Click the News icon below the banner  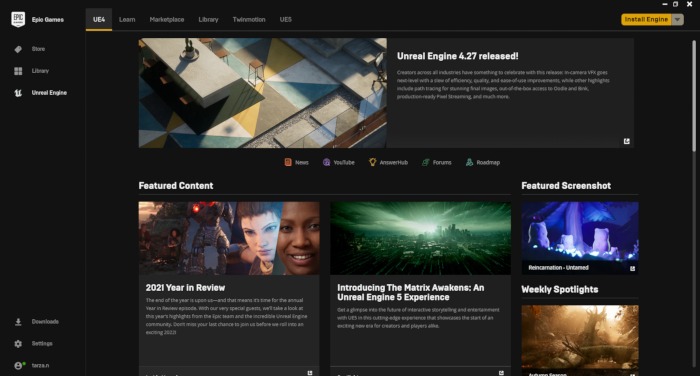click(x=288, y=162)
